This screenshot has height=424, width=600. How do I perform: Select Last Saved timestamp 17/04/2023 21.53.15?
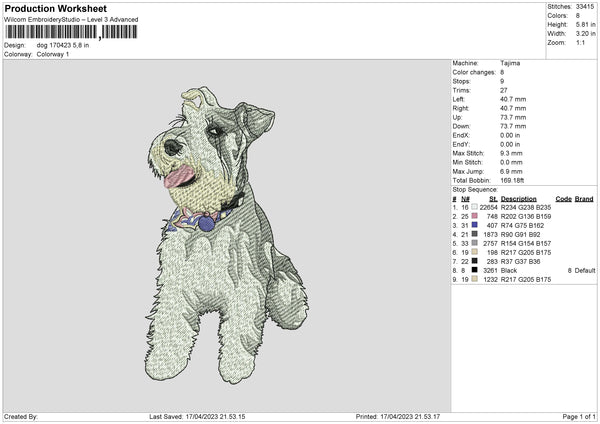coord(215,417)
